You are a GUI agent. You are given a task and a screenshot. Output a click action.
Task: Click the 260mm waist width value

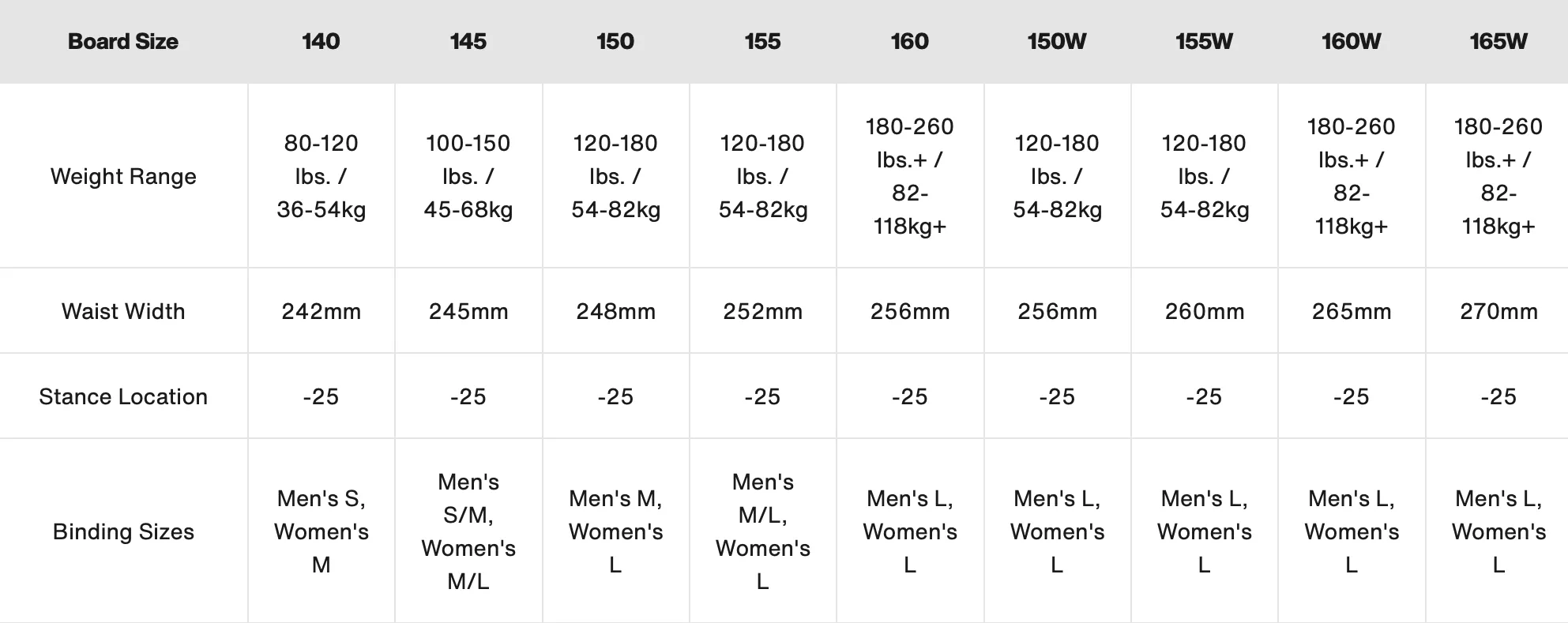(1205, 311)
